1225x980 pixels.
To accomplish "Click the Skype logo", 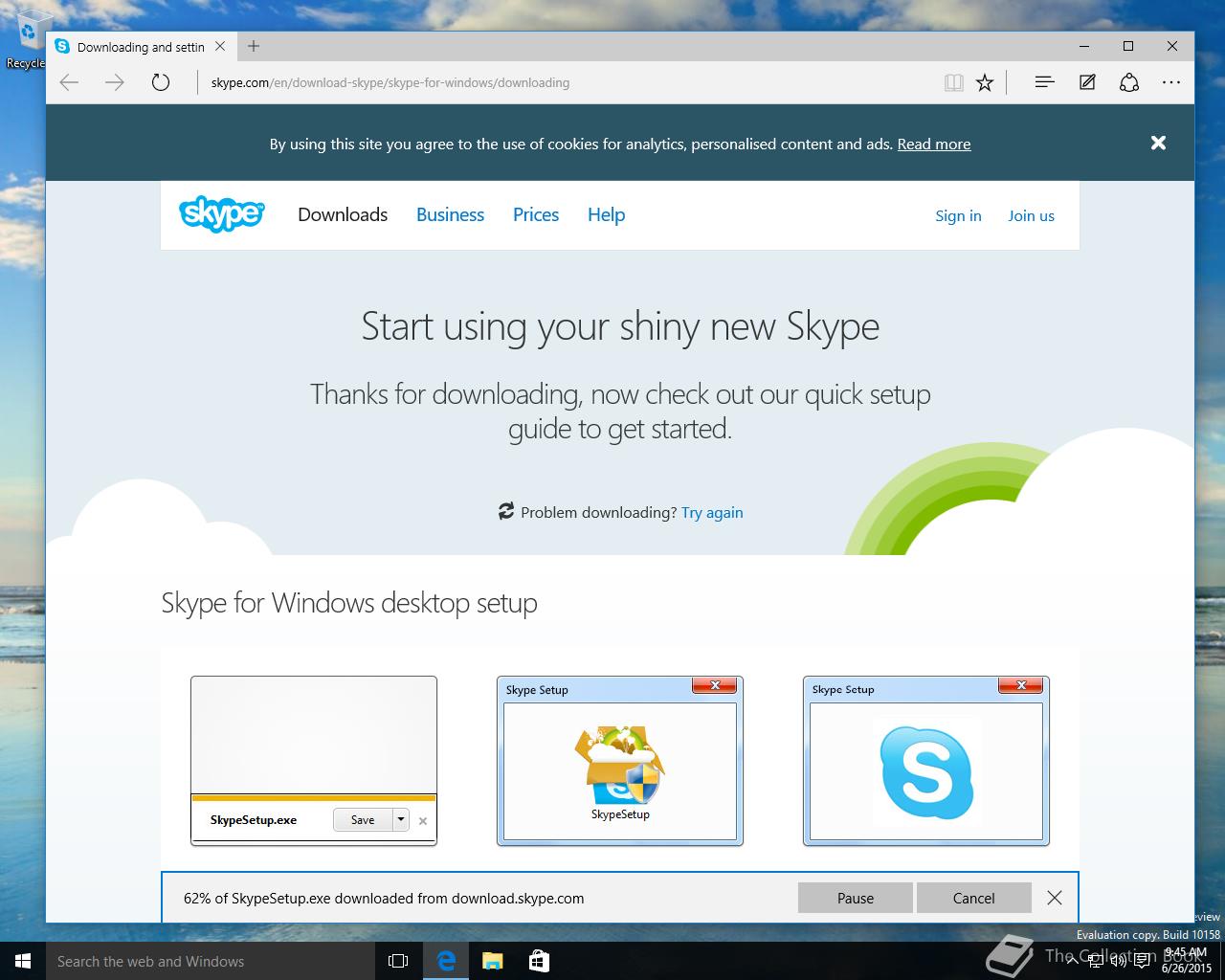I will (222, 214).
